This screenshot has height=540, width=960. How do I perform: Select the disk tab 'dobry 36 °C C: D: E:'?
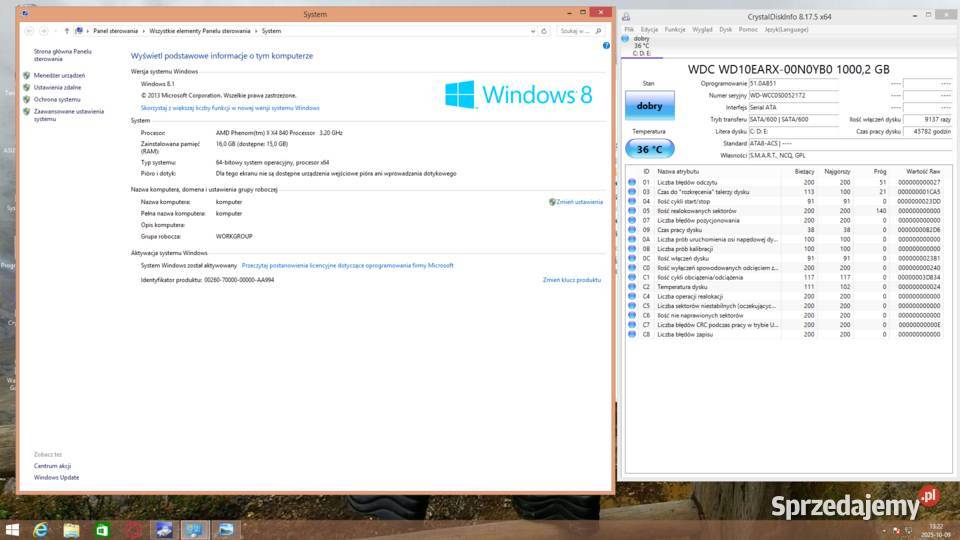642,46
